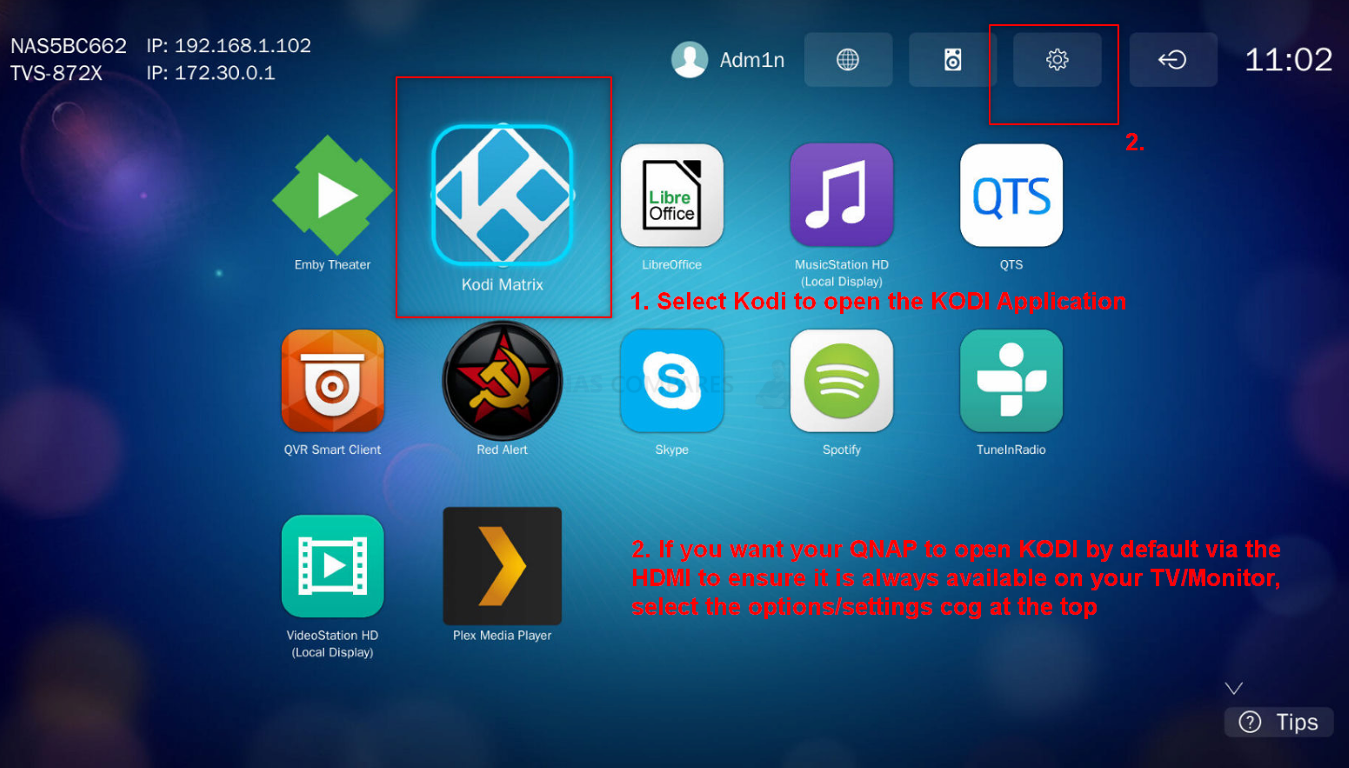This screenshot has width=1349, height=768.
Task: Launch the Spotify app
Action: [841, 381]
